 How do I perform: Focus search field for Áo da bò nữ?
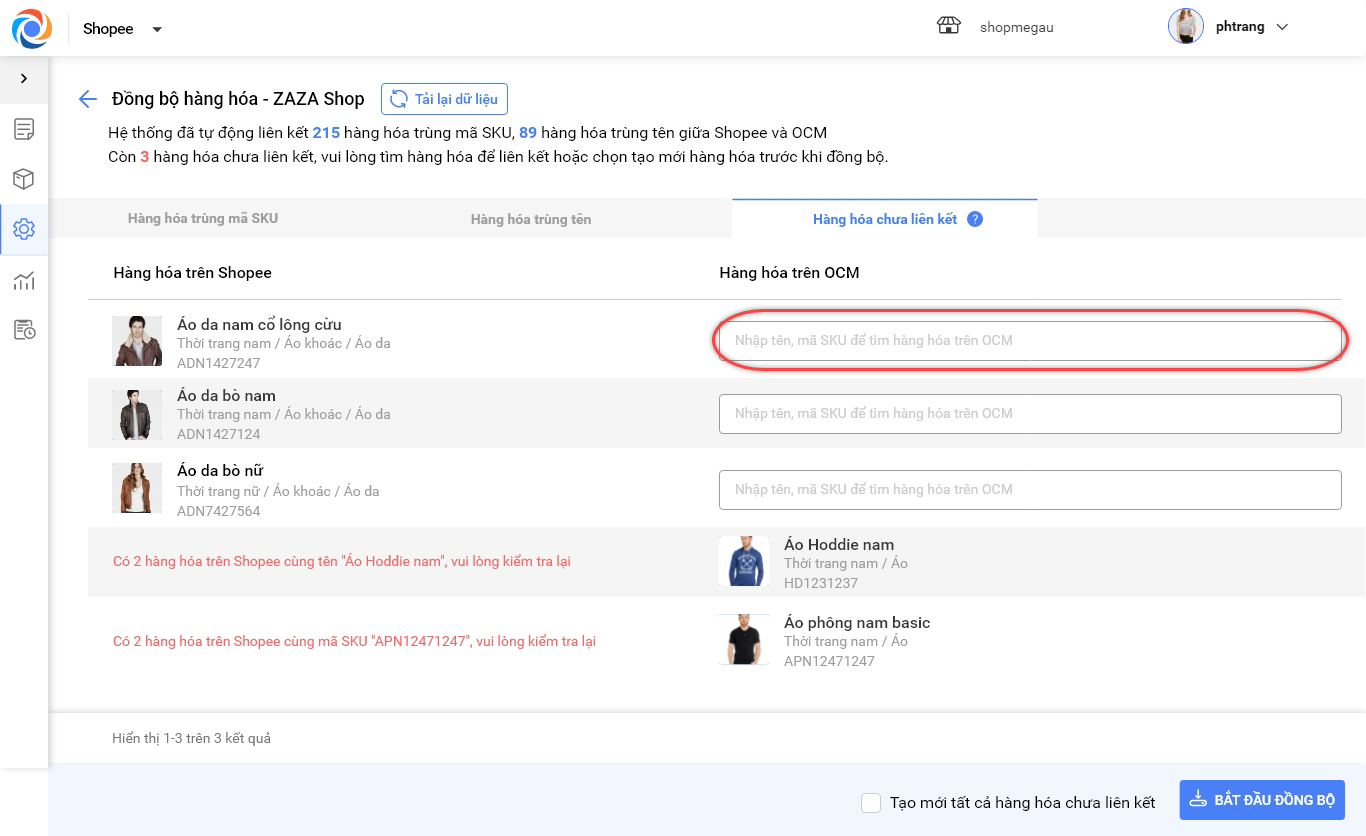[x=1030, y=490]
